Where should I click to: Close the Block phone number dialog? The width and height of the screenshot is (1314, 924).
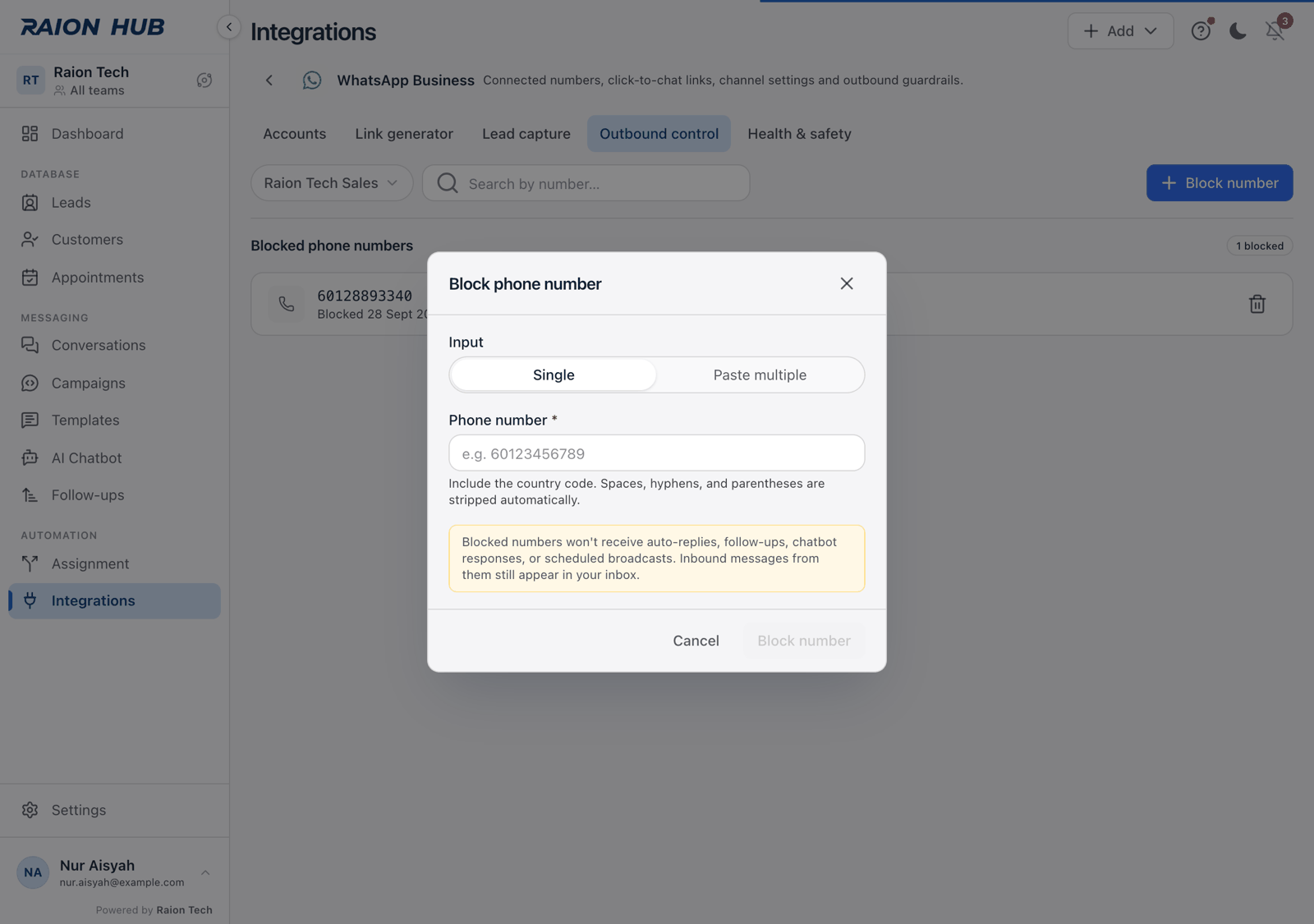847,283
